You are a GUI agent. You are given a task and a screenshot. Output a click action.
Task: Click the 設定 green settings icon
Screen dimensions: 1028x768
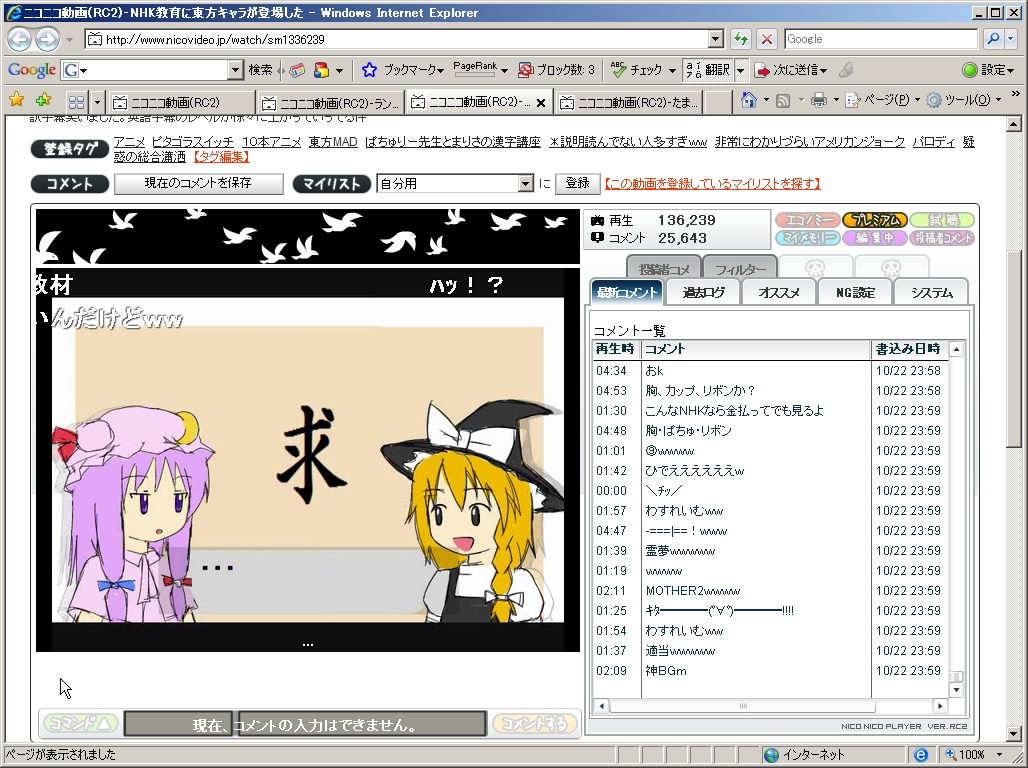(x=970, y=70)
